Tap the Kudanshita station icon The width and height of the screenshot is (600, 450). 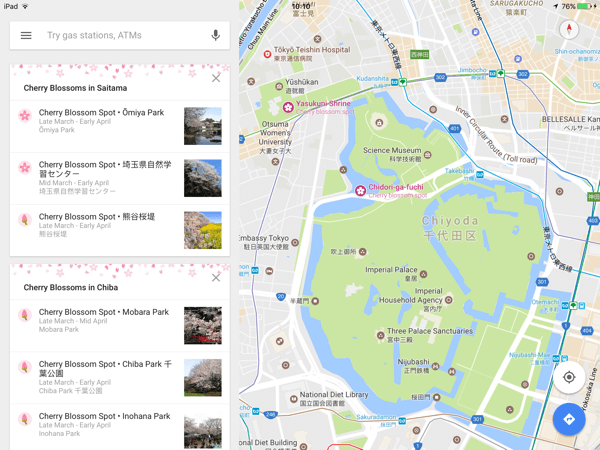395,82
